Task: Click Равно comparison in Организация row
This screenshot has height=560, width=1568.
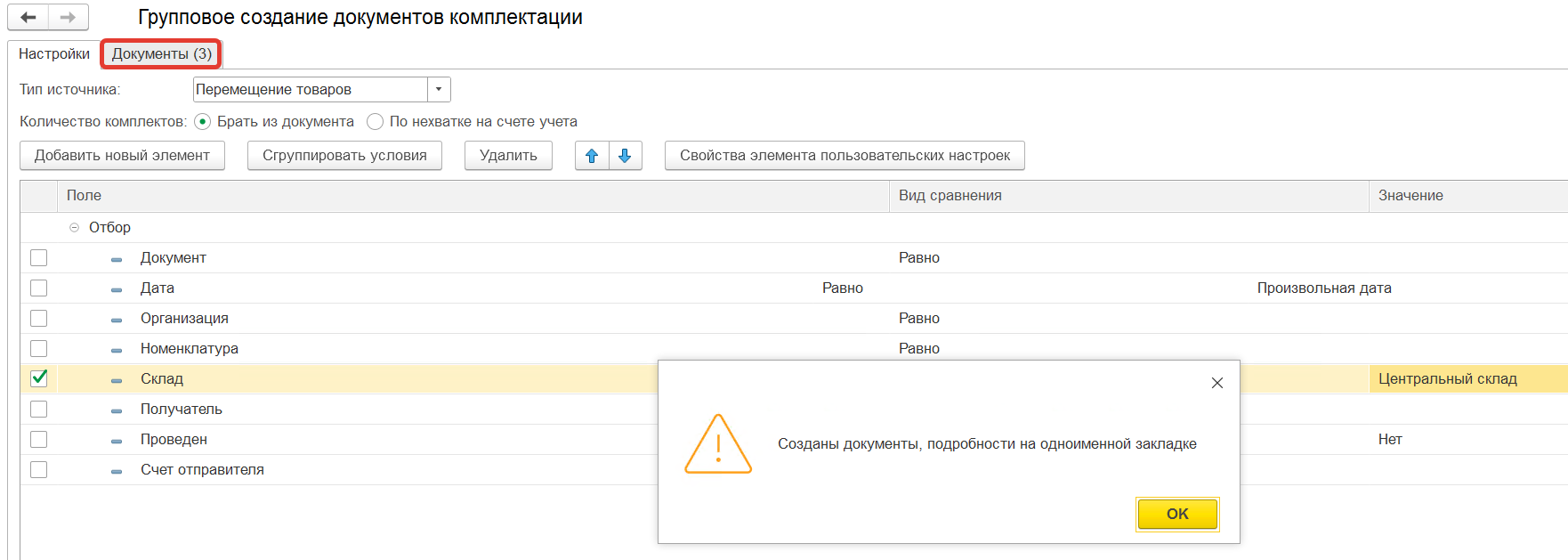Action: click(x=919, y=319)
